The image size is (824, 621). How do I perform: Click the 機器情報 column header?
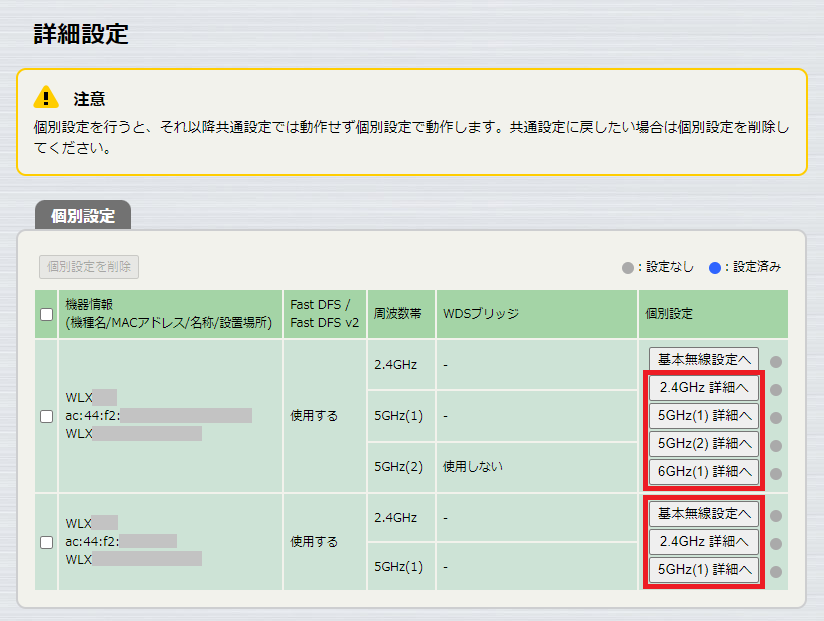click(170, 313)
